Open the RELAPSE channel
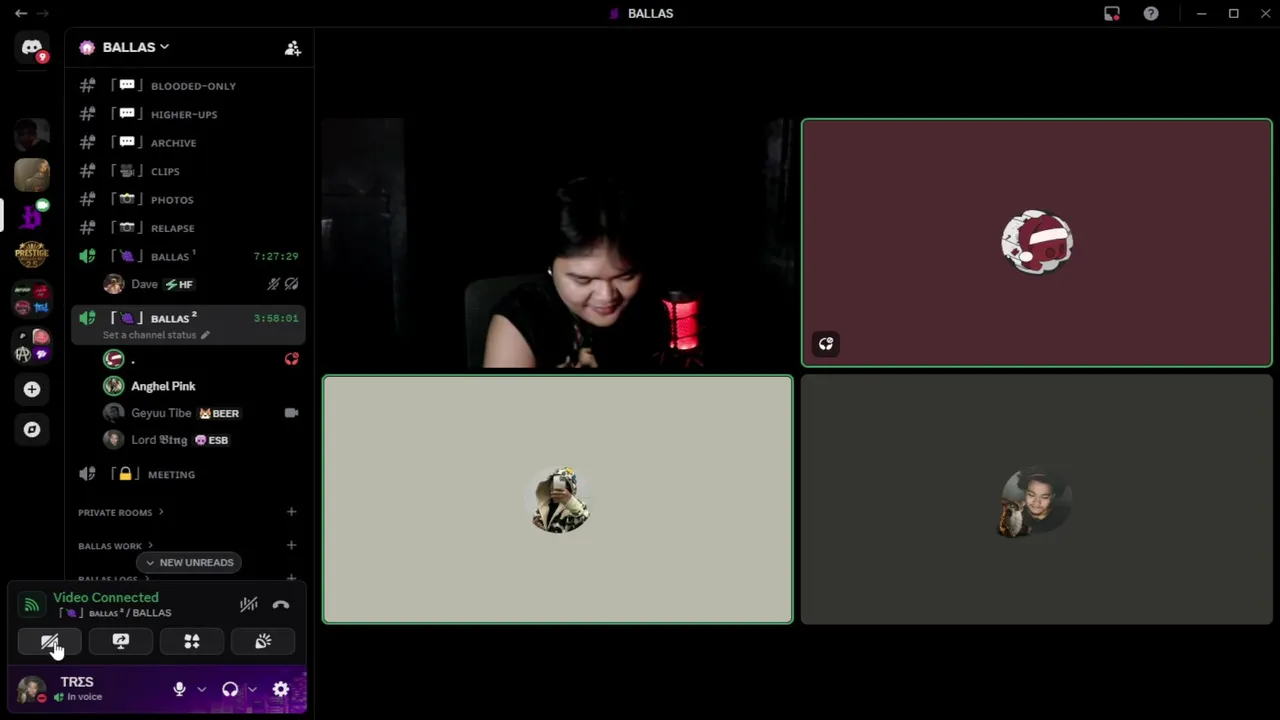1280x720 pixels. (x=188, y=228)
